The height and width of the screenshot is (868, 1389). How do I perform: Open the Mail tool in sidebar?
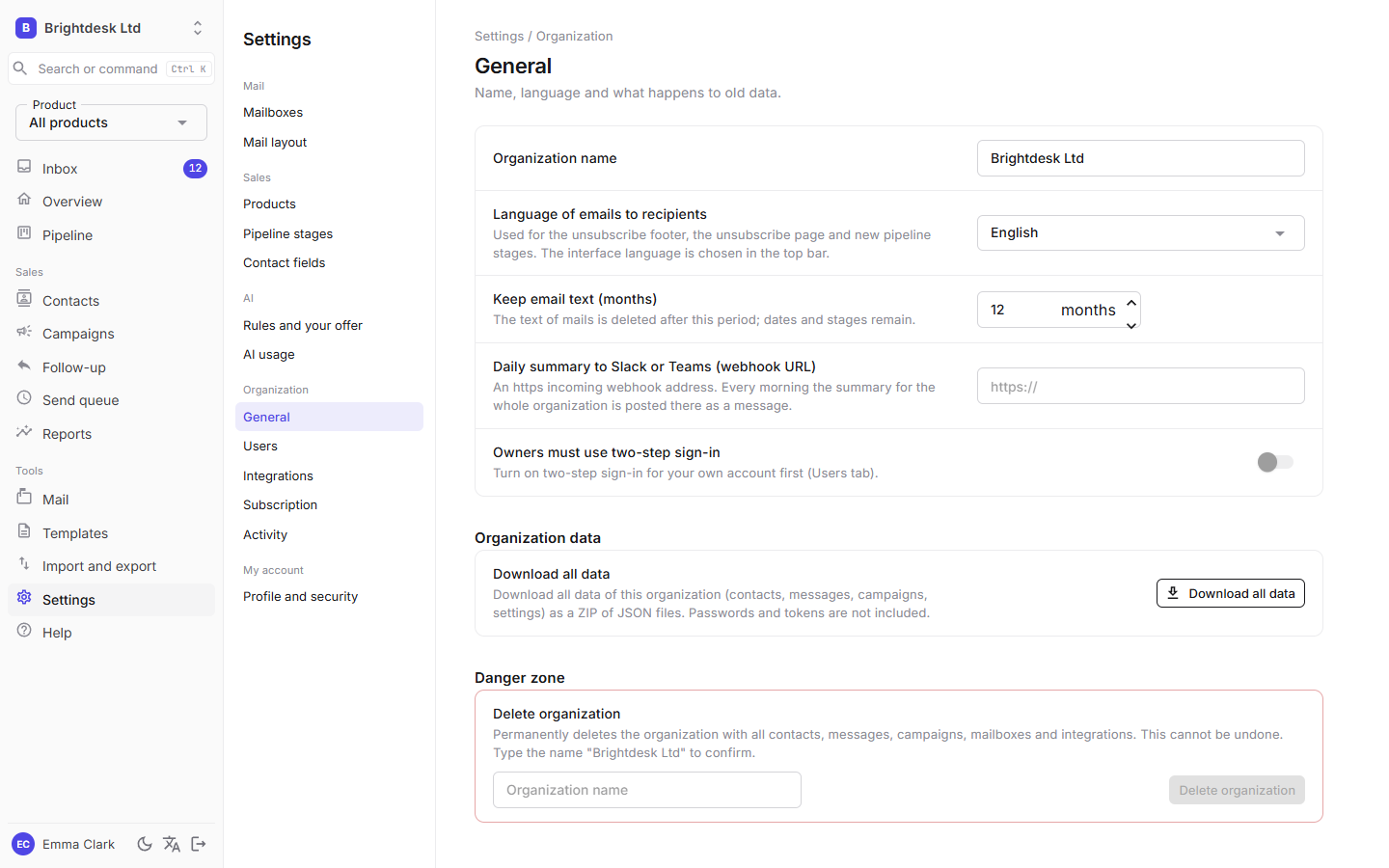pyautogui.click(x=111, y=500)
